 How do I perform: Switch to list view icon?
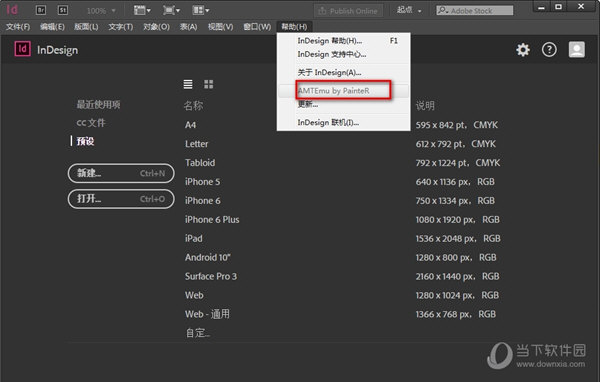(x=188, y=84)
